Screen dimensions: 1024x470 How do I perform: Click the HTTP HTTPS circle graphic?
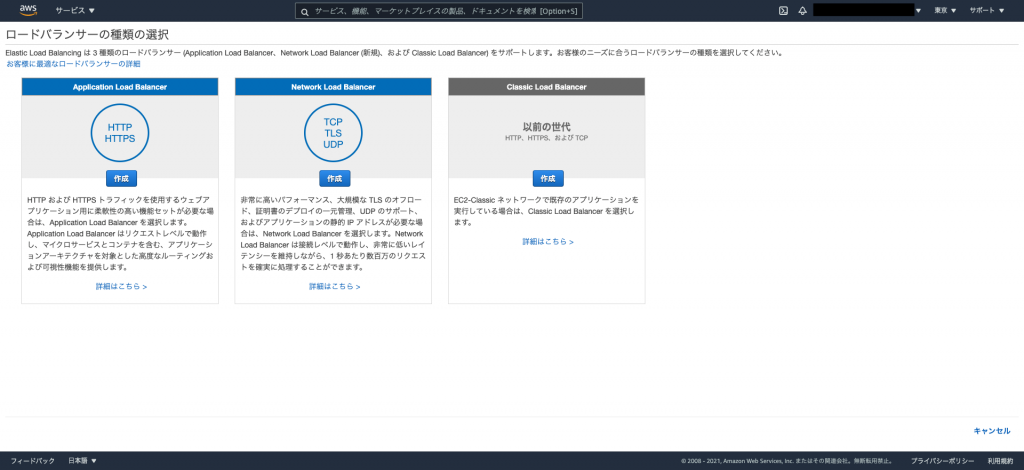(120, 133)
